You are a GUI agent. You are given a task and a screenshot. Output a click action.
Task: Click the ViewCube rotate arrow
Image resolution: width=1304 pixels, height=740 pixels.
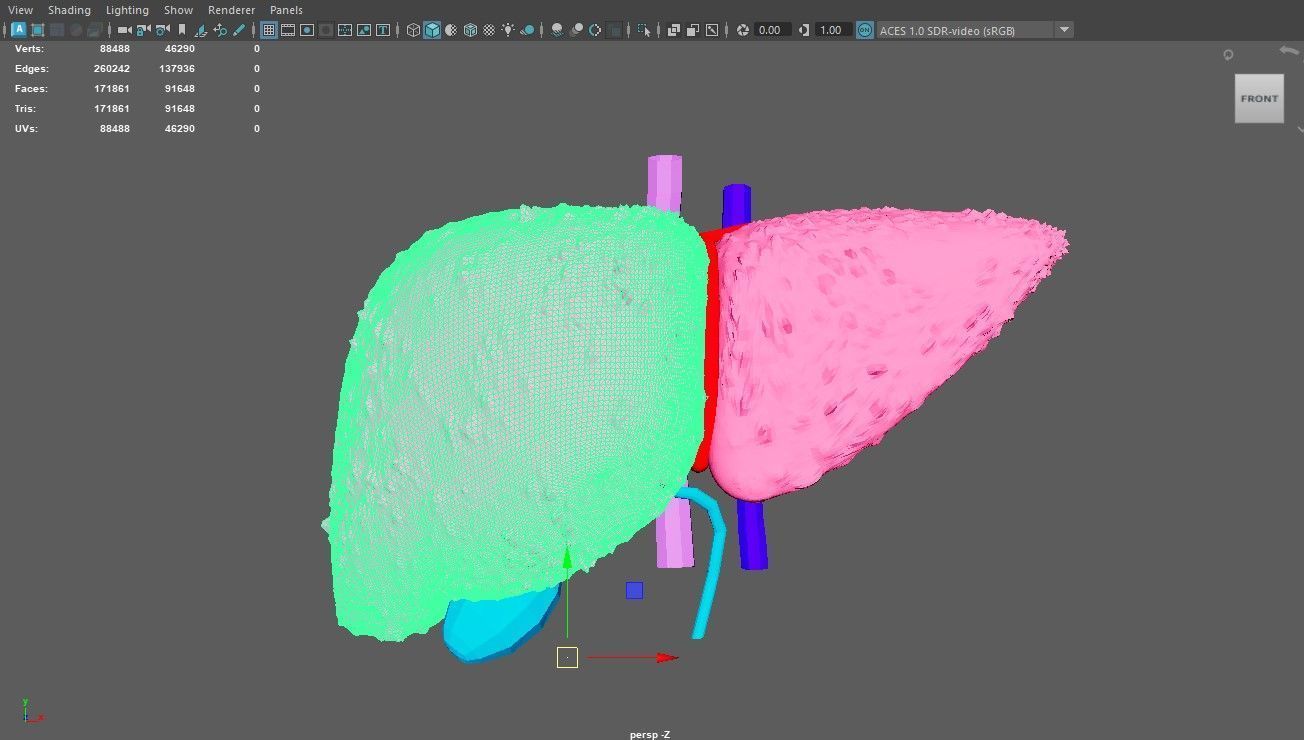click(x=1289, y=51)
